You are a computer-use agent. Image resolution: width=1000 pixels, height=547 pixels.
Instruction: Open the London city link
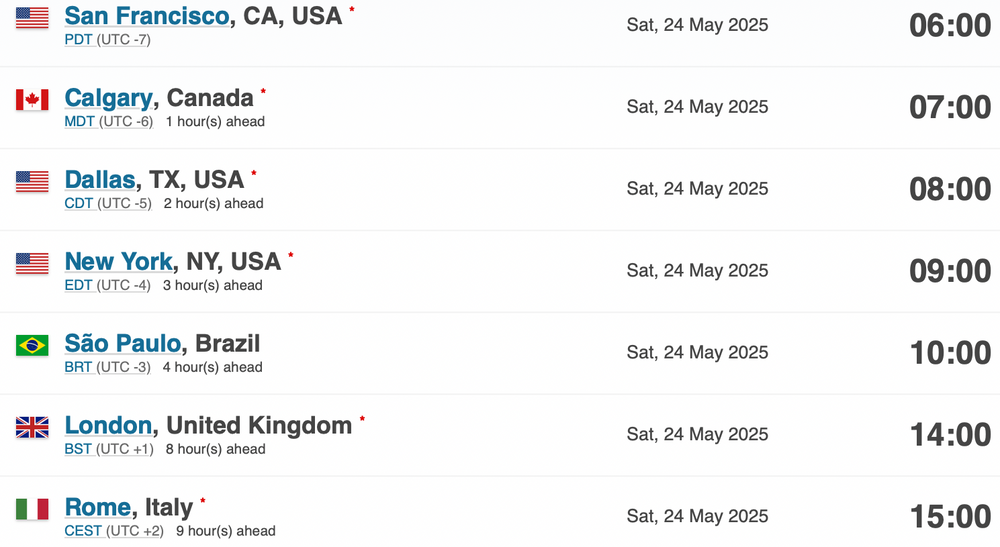[108, 425]
